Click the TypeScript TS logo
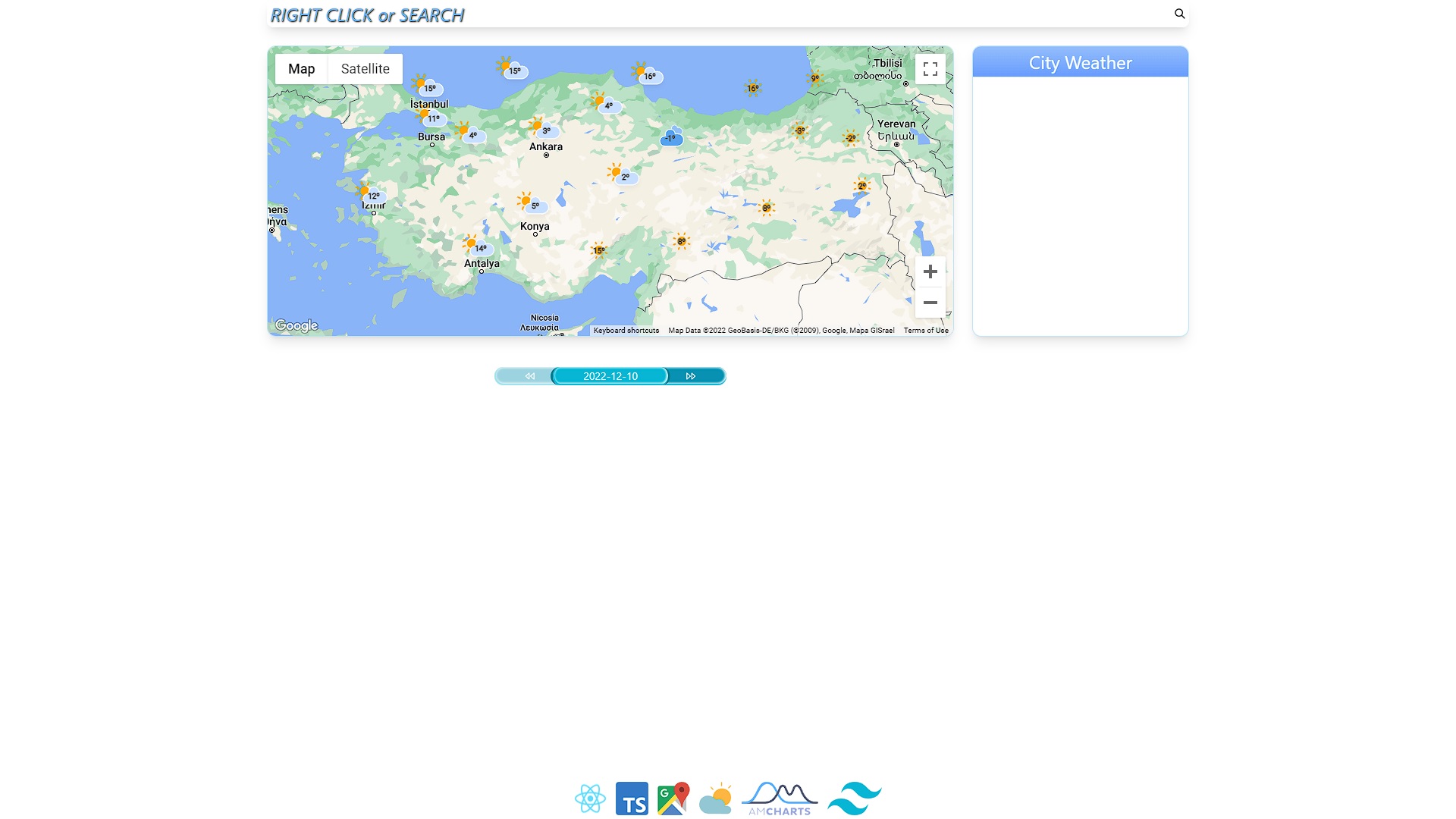Image resolution: width=1456 pixels, height=819 pixels. click(x=632, y=799)
